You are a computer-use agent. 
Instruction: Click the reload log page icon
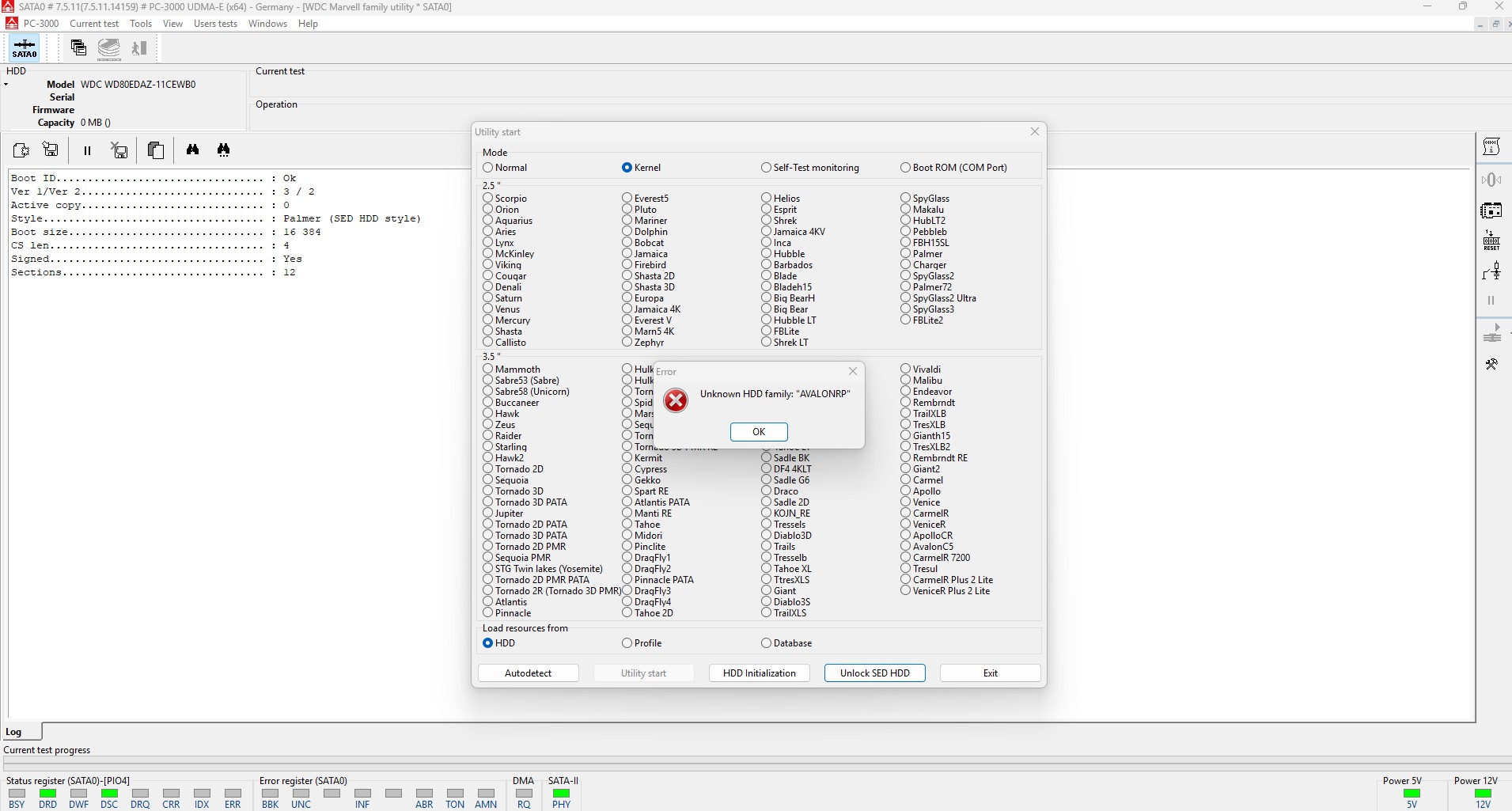21,150
